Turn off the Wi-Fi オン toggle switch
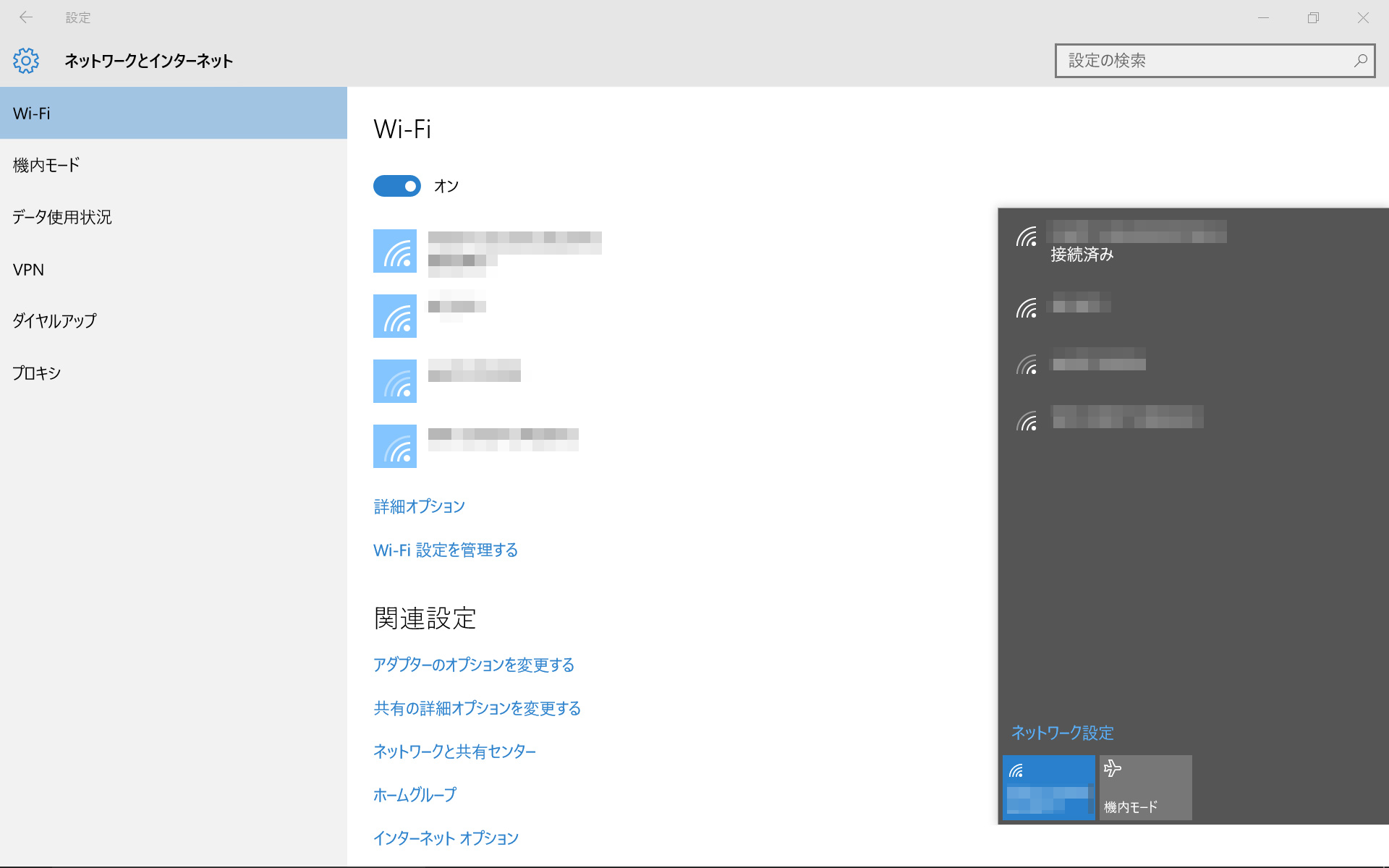The image size is (1389, 868). click(x=396, y=186)
